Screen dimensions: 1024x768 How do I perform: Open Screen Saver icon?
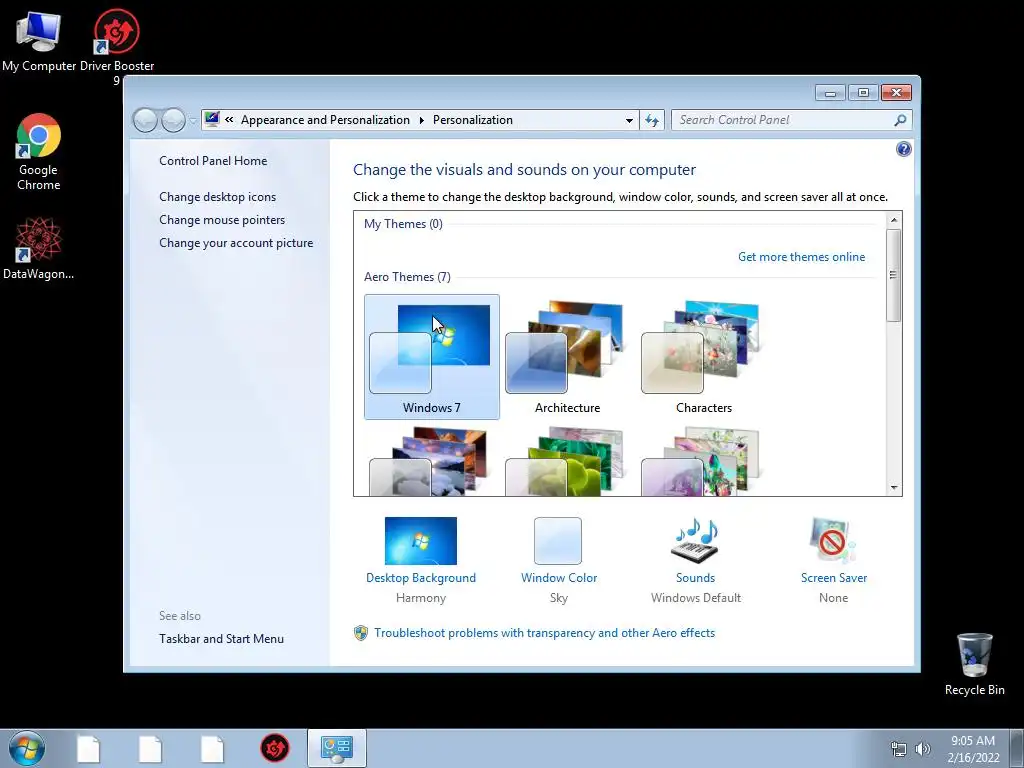pos(833,541)
